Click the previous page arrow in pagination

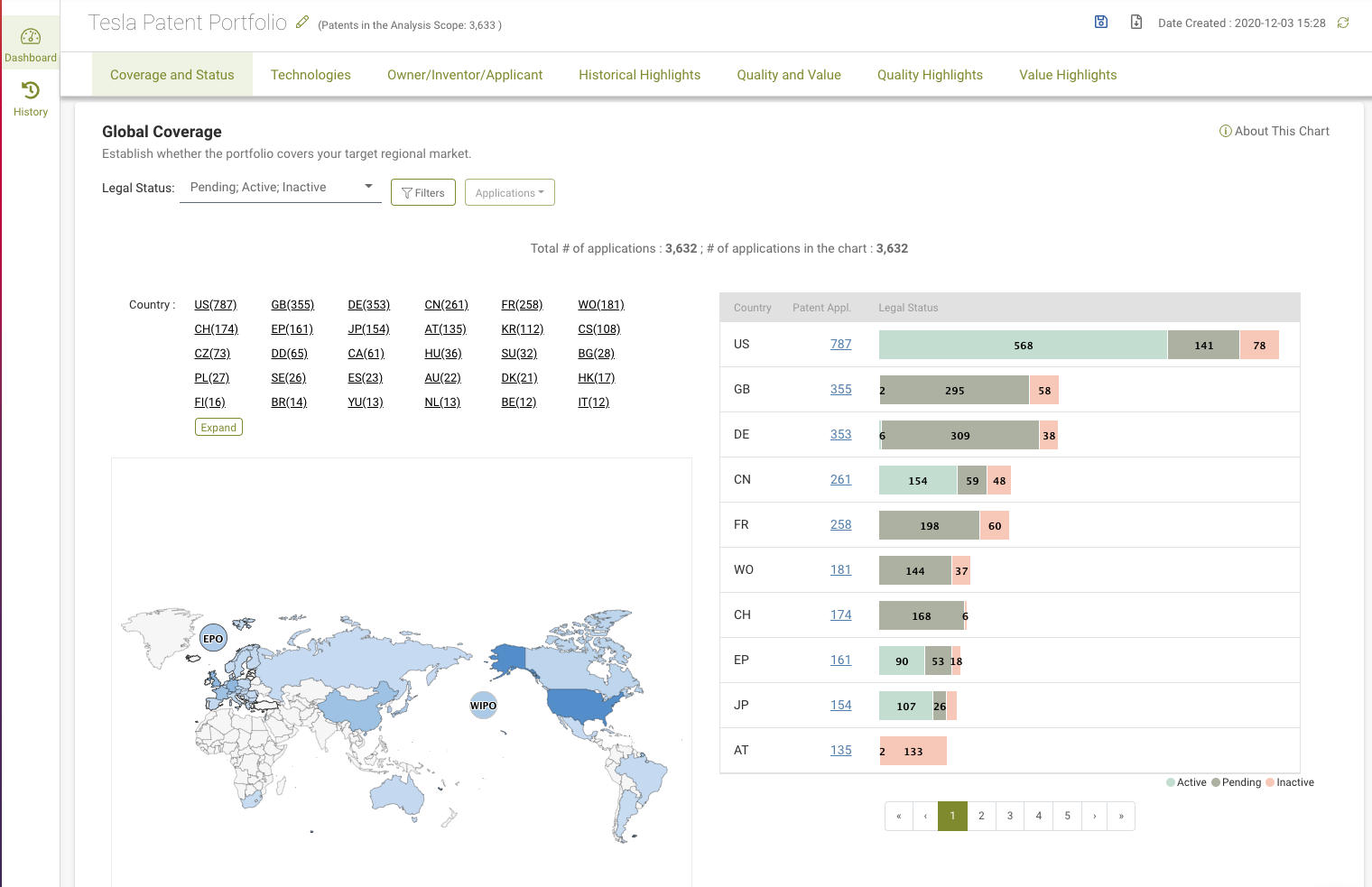coord(925,816)
